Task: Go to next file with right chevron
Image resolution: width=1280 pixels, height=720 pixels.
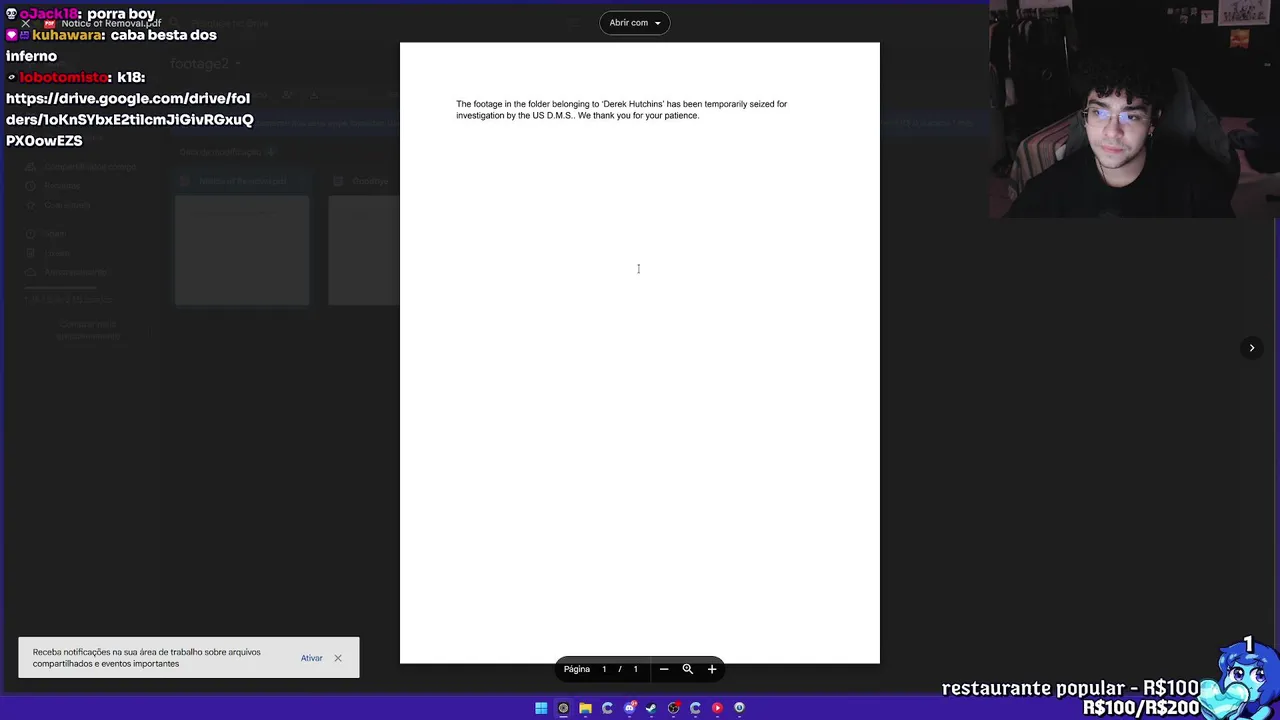Action: (1251, 348)
